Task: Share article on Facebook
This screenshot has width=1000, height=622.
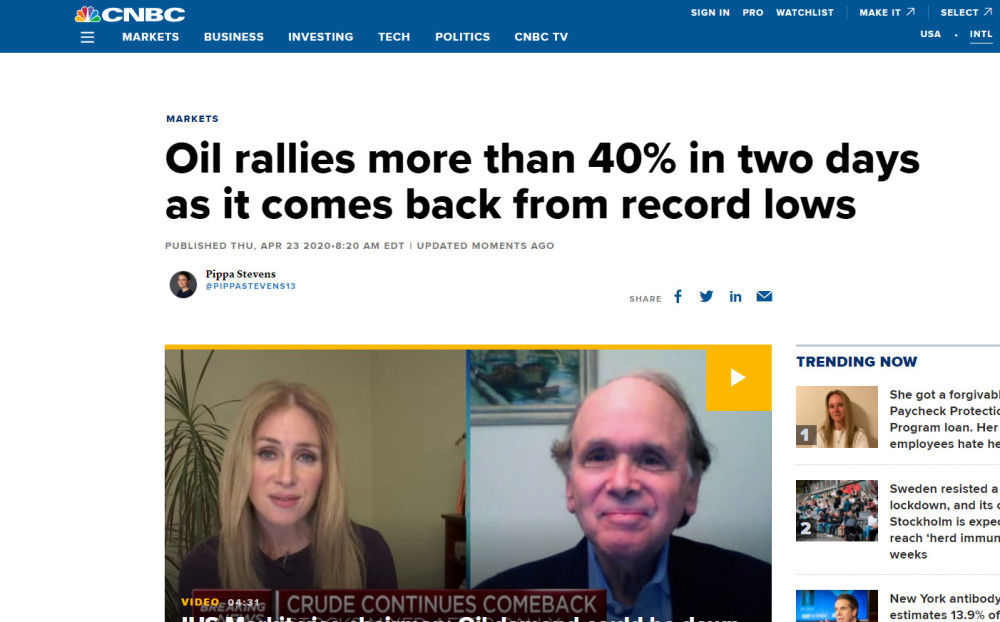Action: 678,297
